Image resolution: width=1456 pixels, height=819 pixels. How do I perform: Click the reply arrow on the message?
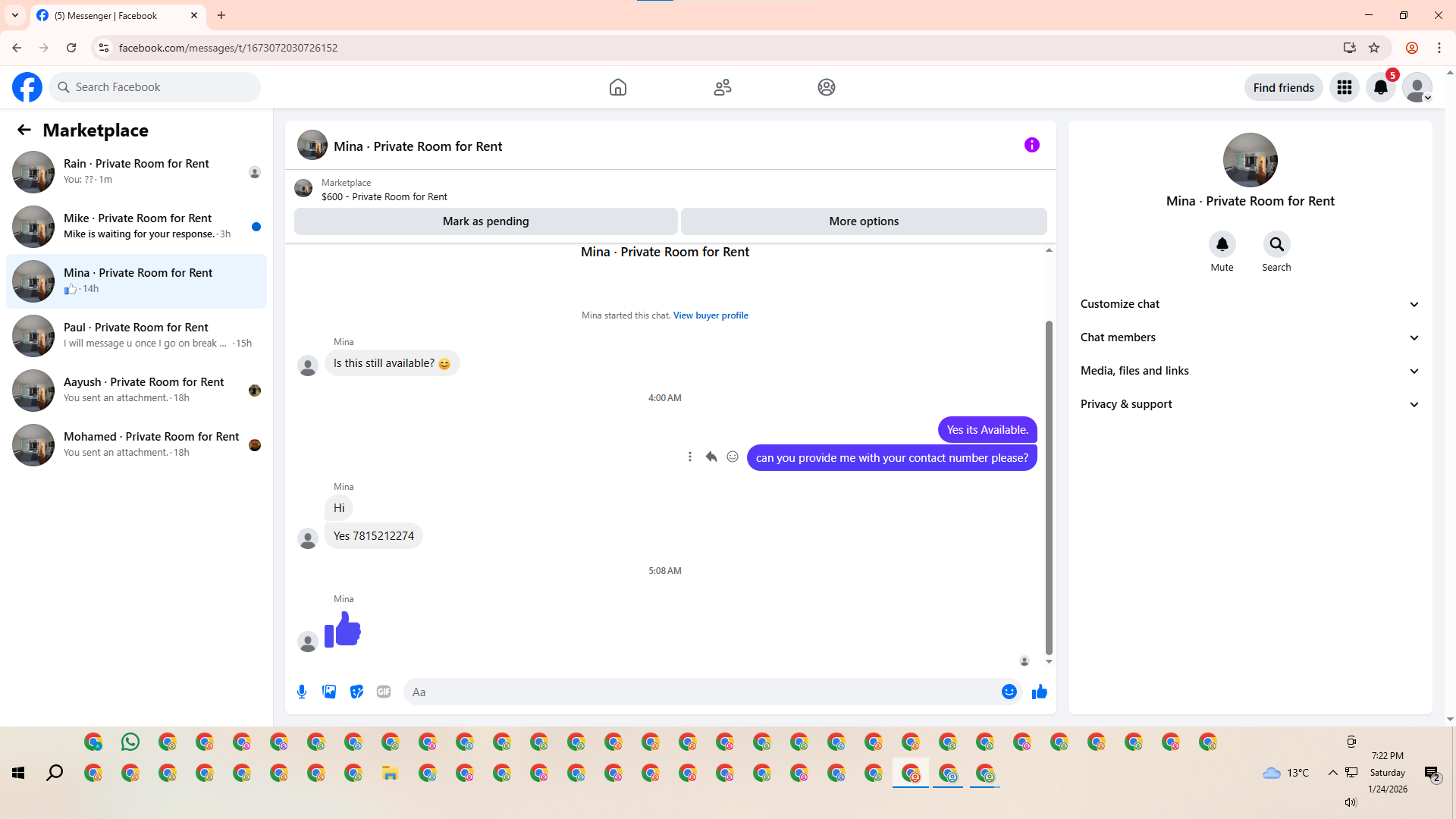(x=711, y=457)
